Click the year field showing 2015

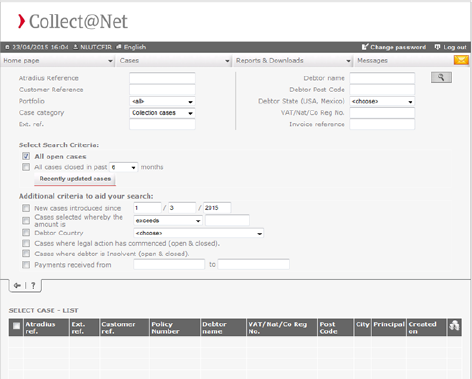(217, 208)
